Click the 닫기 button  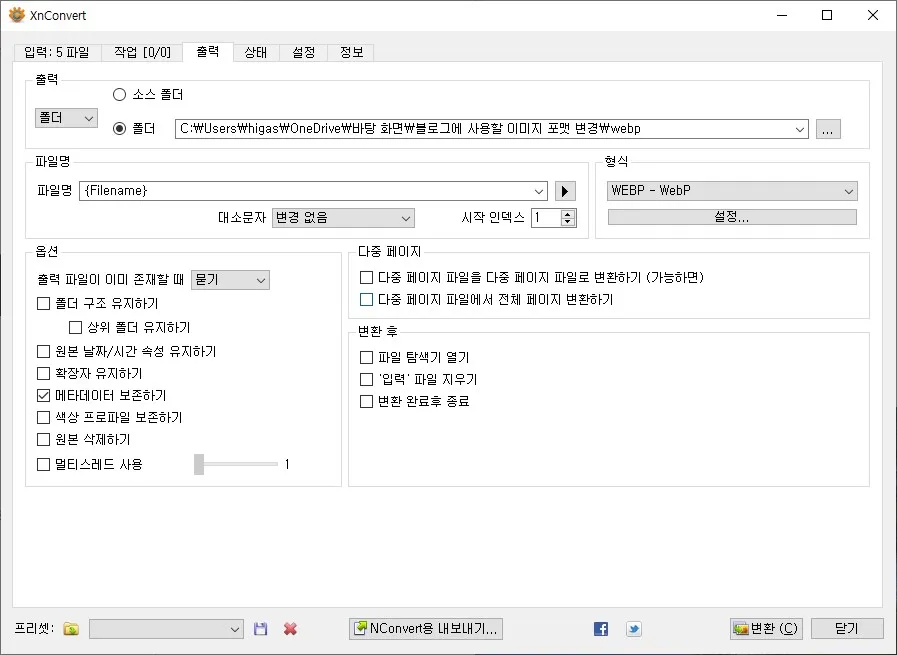coord(847,629)
